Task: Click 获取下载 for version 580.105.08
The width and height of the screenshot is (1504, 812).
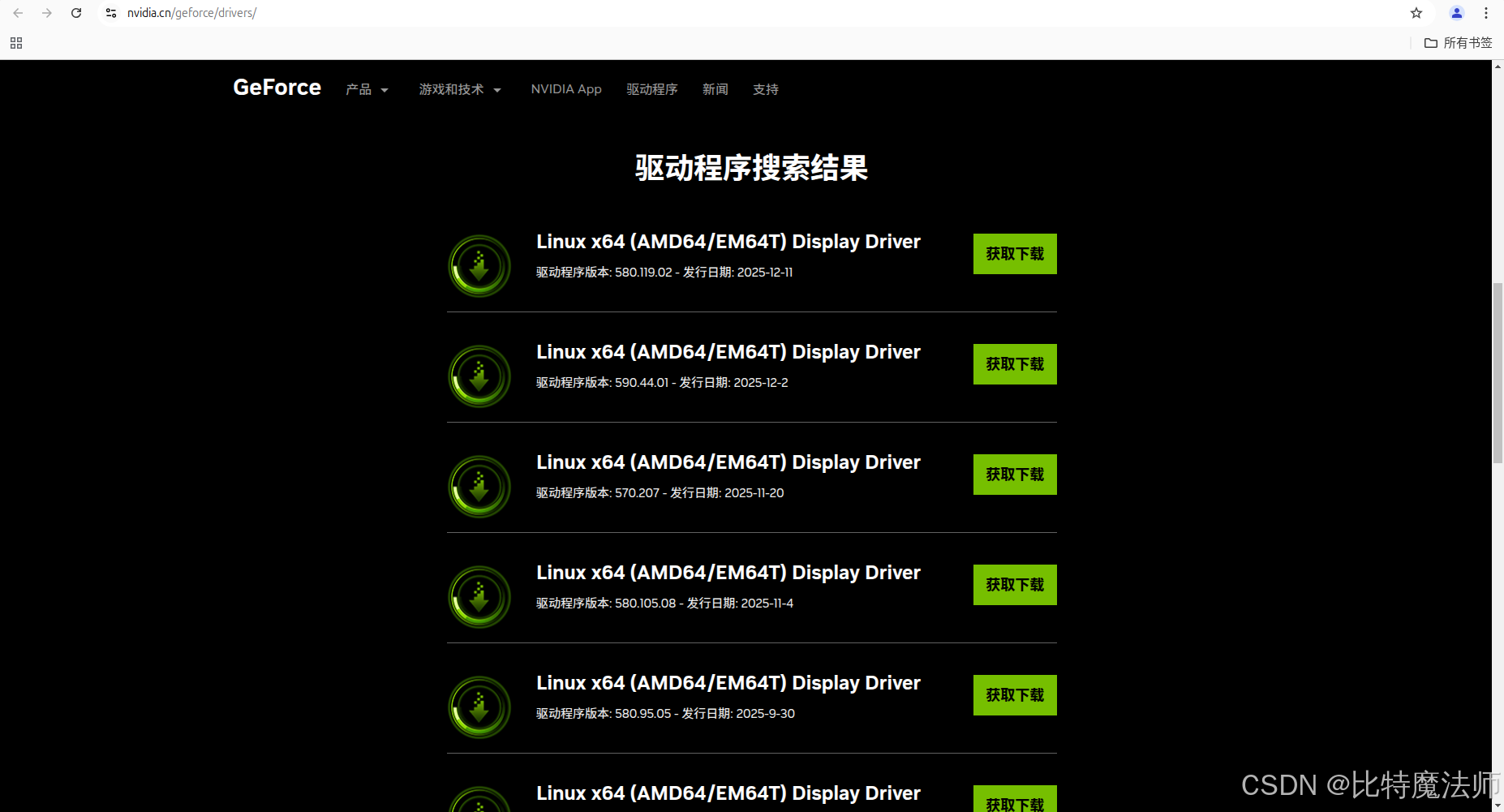Action: point(1015,585)
